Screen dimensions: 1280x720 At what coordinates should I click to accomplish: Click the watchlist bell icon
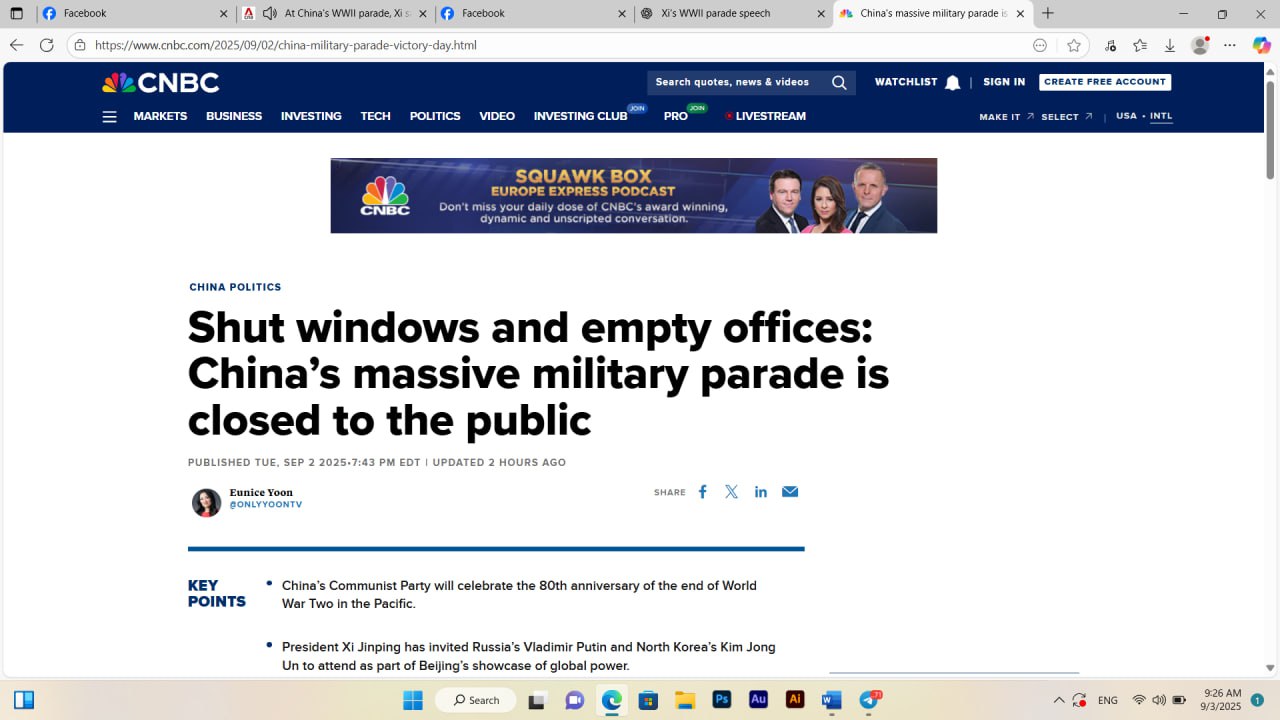(x=952, y=82)
